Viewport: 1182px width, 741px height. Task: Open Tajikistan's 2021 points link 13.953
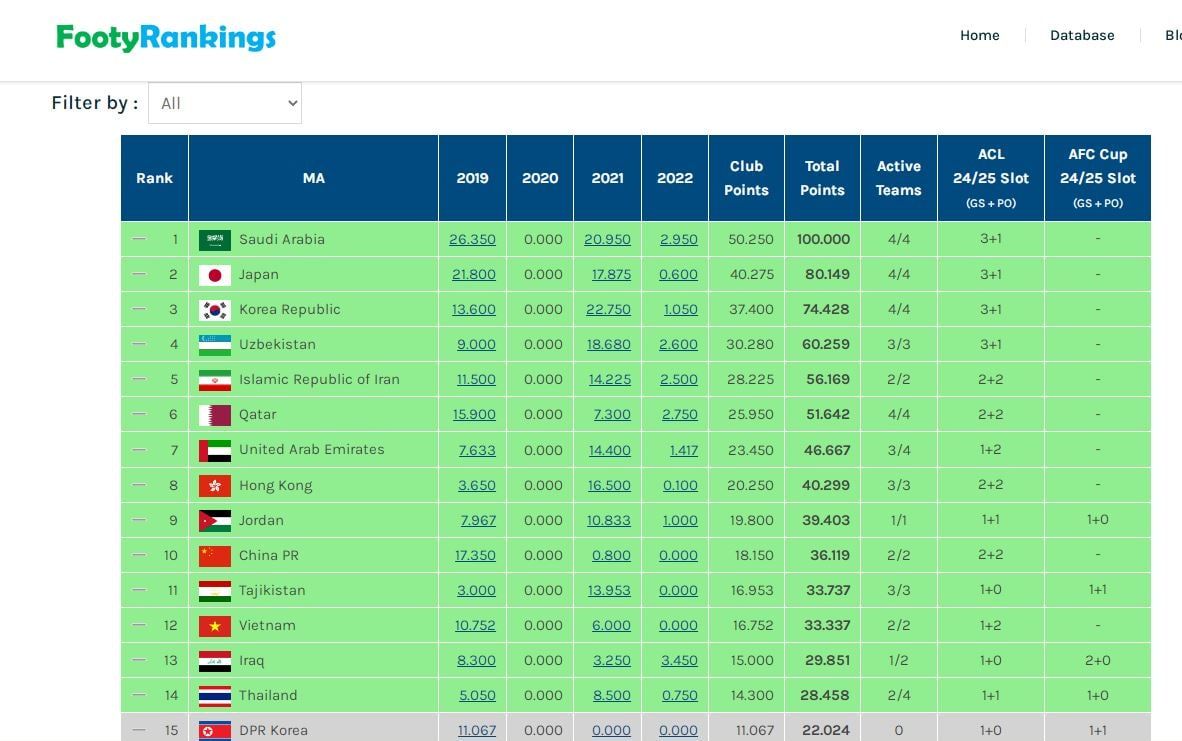coord(608,591)
